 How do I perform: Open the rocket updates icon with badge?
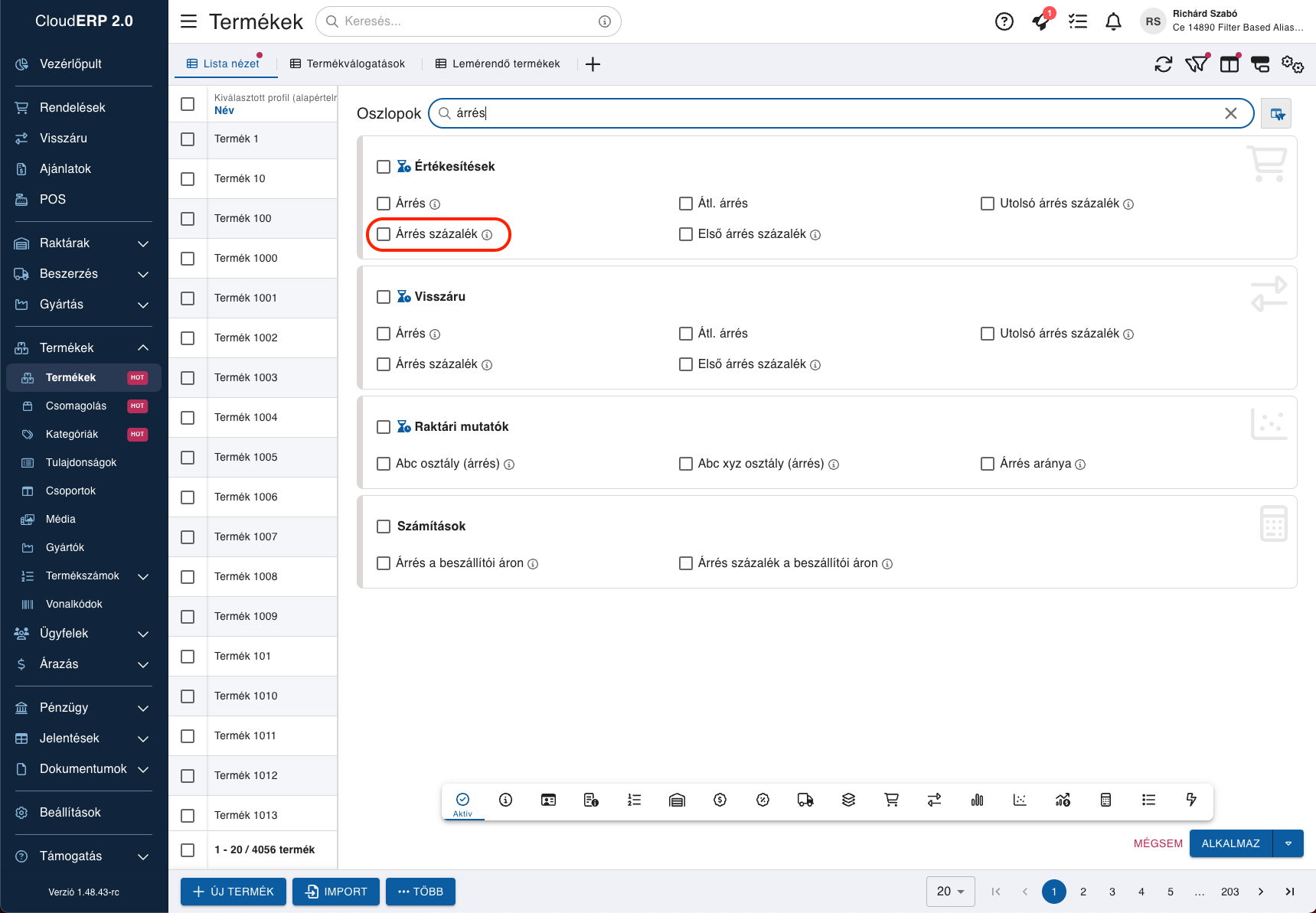coord(1041,21)
